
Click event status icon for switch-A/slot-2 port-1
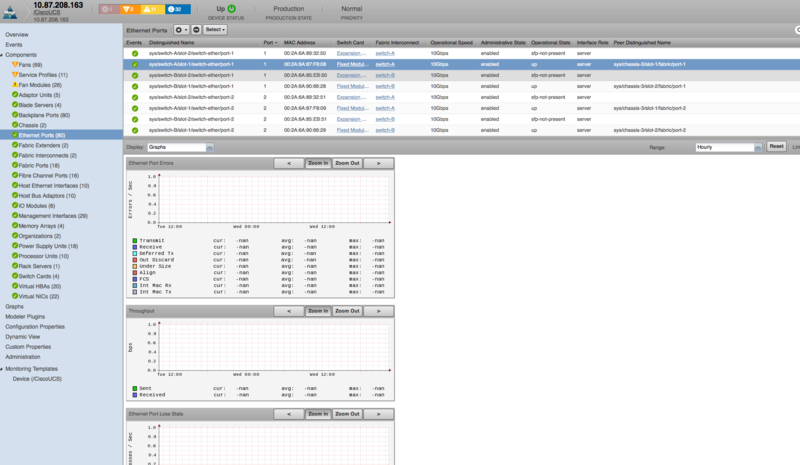coord(135,54)
